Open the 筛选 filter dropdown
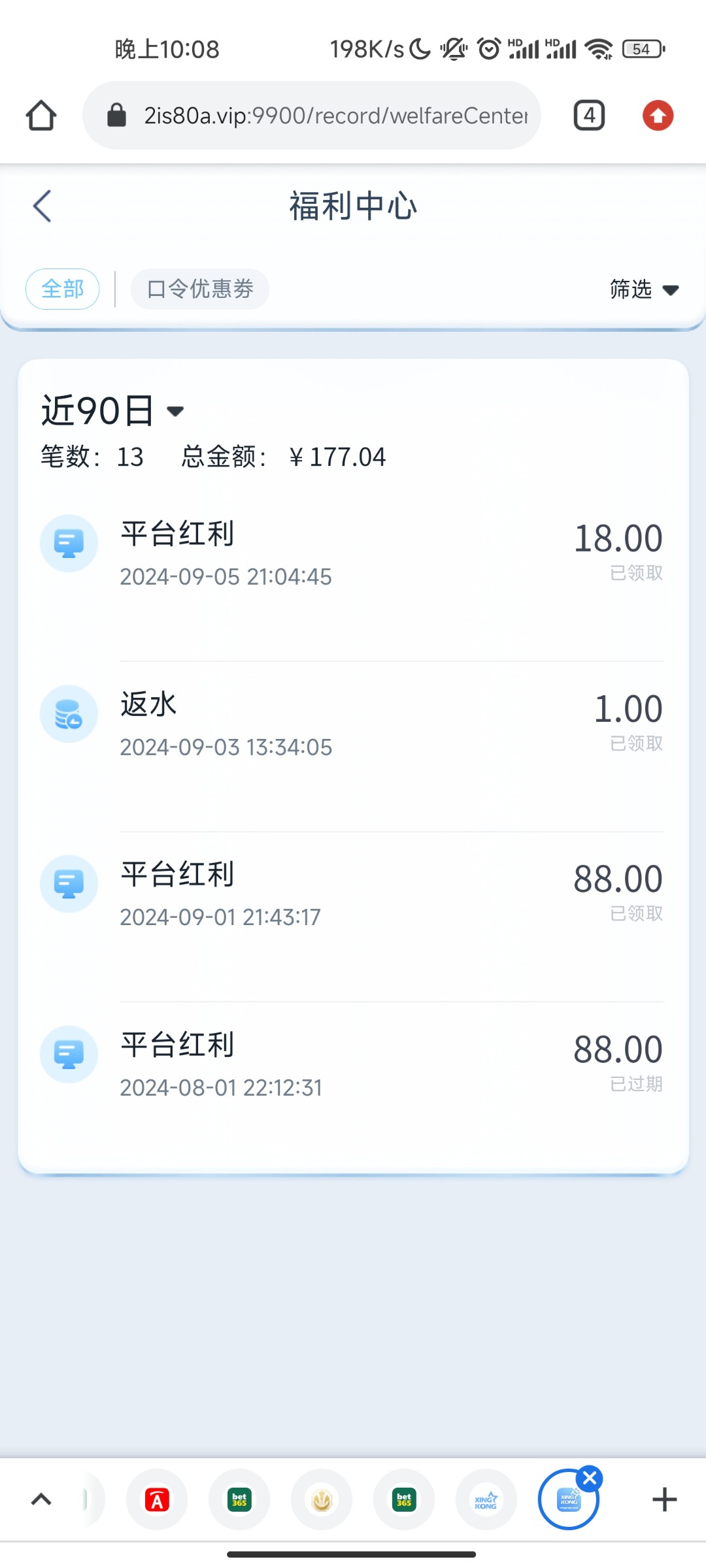Viewport: 706px width, 1568px height. click(x=644, y=289)
